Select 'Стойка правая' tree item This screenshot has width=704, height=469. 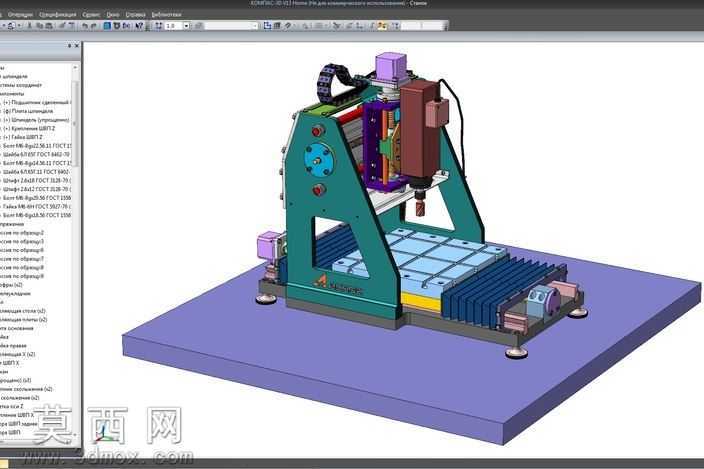click(x=13, y=346)
